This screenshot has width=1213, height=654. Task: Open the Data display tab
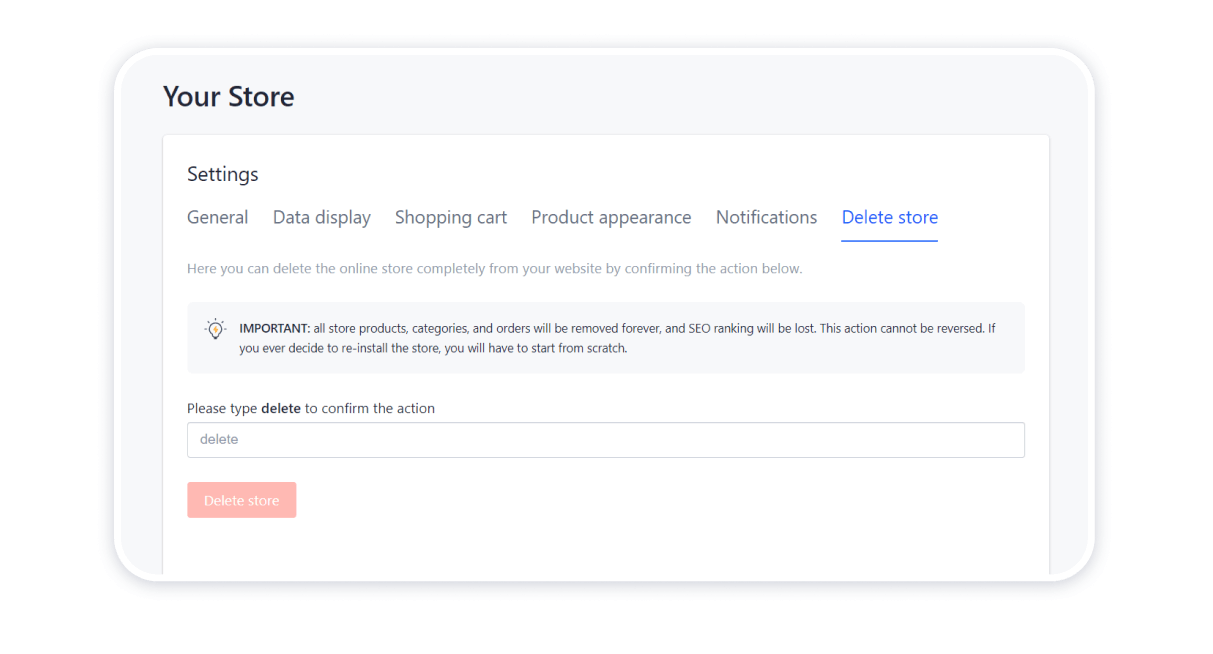coord(321,217)
